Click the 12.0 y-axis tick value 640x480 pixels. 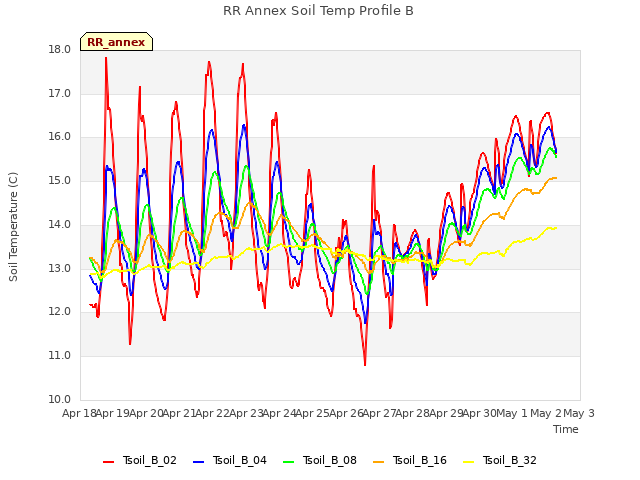(x=60, y=312)
